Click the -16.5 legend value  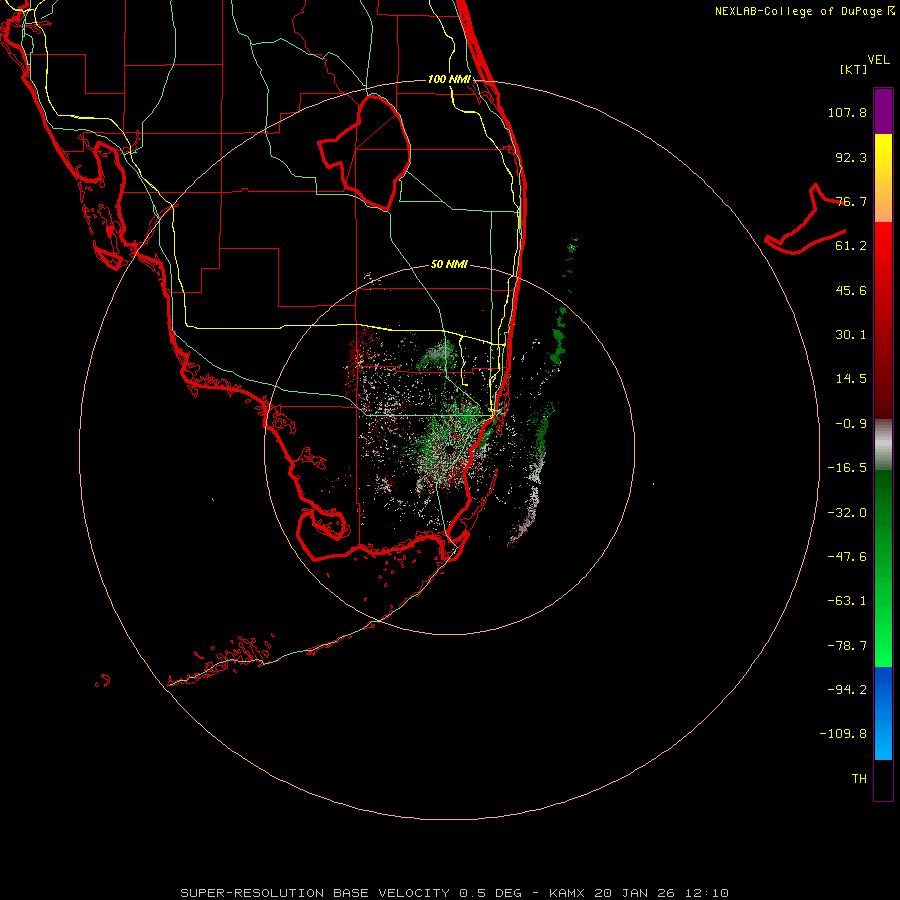[x=847, y=468]
